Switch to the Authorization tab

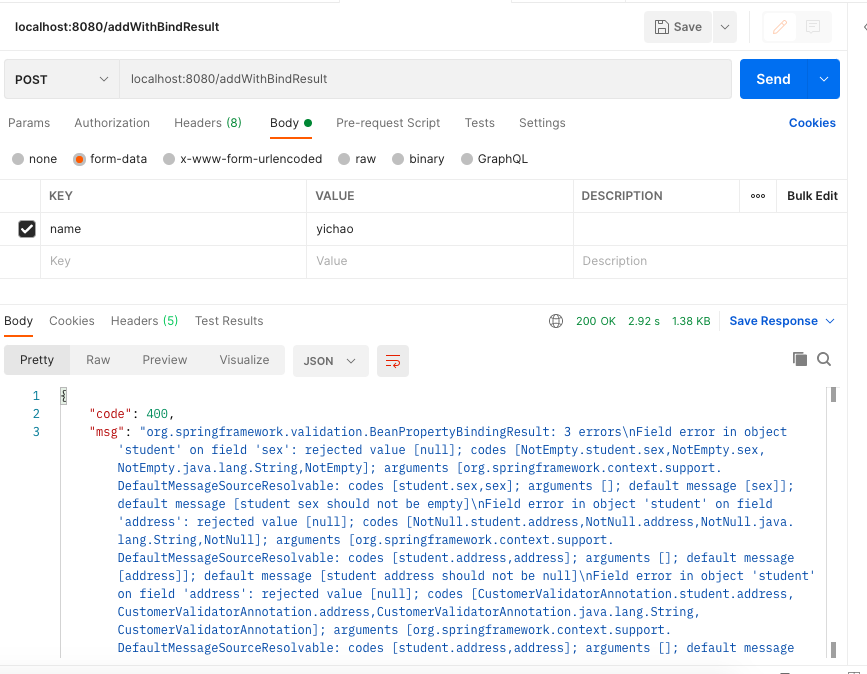point(112,123)
